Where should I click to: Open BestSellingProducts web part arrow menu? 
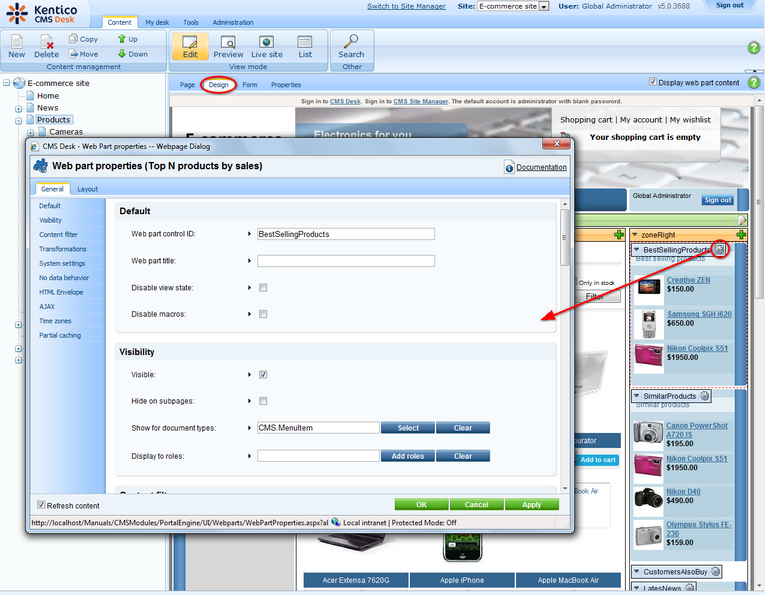tap(637, 249)
